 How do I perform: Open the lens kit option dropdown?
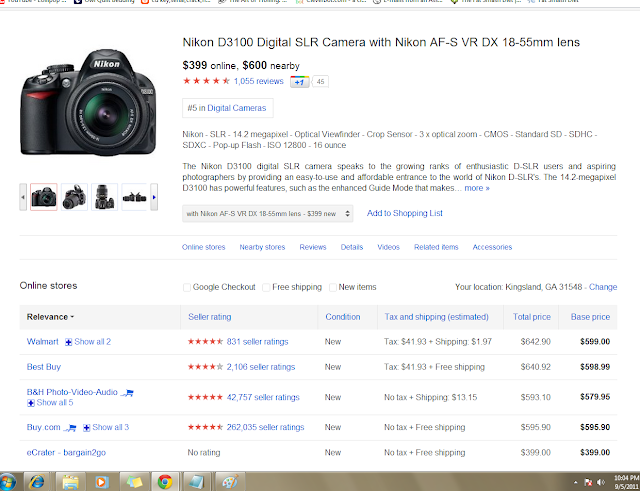click(x=267, y=213)
